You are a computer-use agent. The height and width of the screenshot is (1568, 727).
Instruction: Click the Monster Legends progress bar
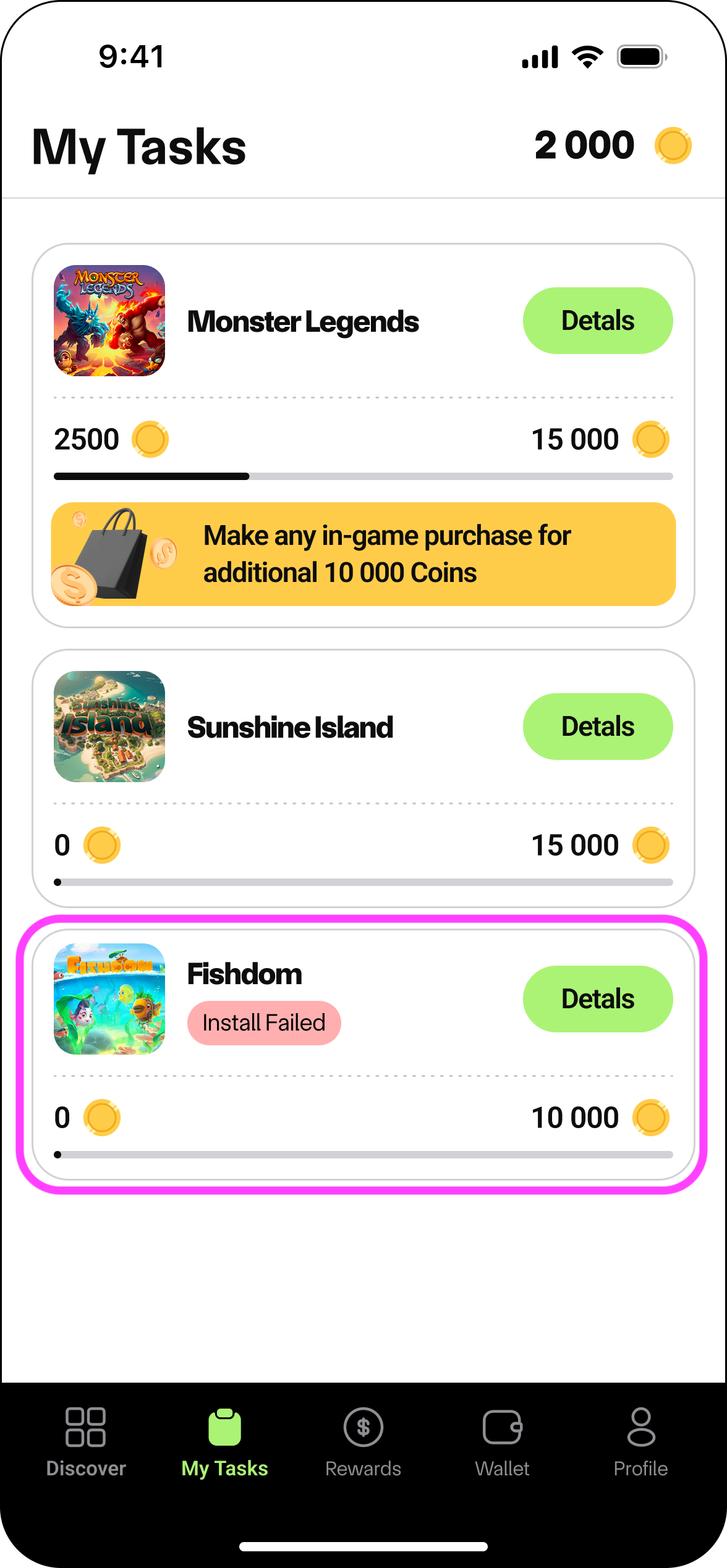363,476
